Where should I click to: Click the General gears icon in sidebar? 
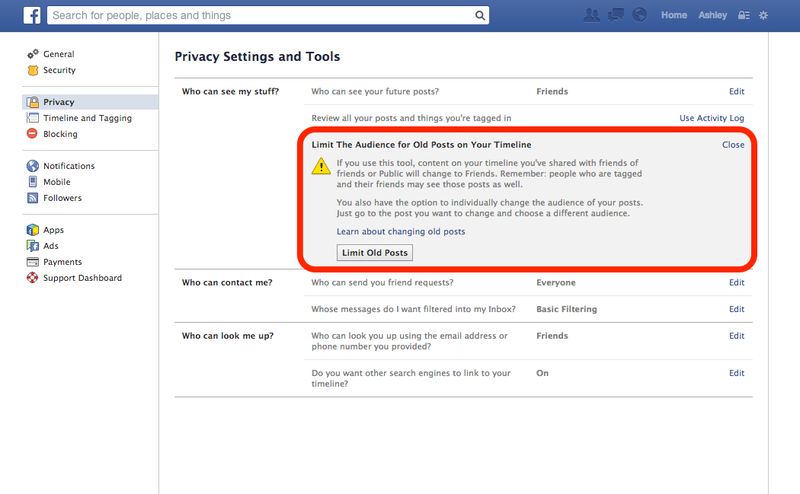(x=33, y=54)
